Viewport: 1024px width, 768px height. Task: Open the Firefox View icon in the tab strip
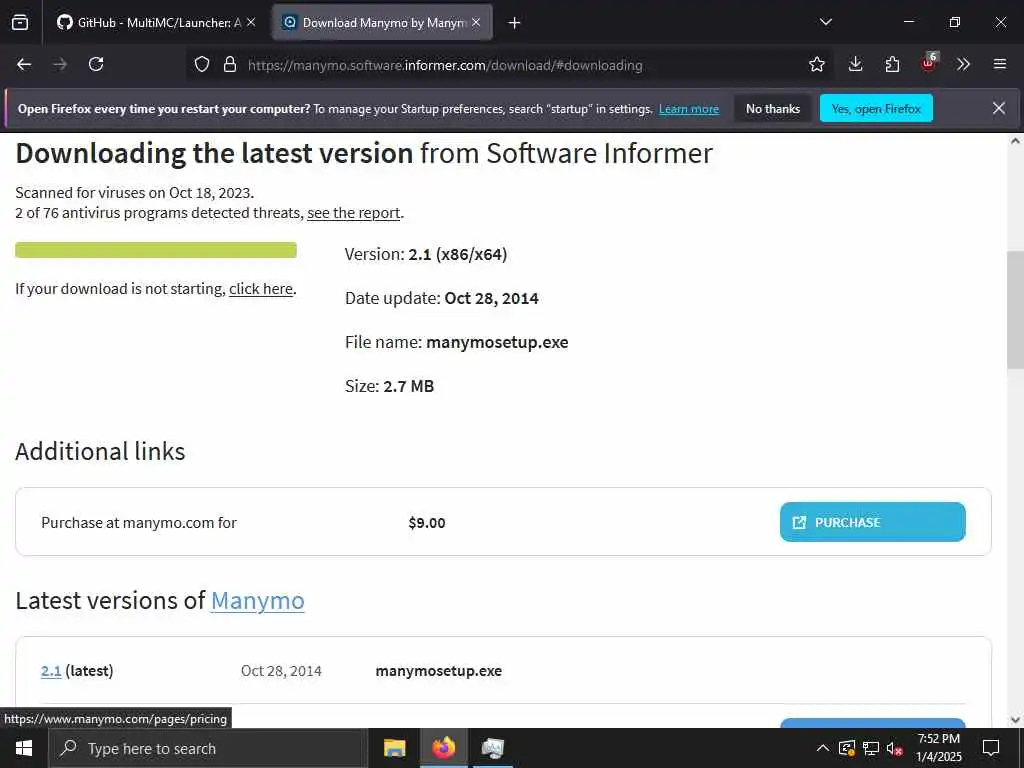pyautogui.click(x=20, y=23)
